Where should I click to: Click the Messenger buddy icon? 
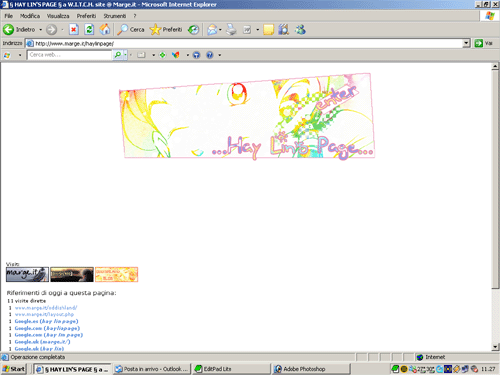click(300, 30)
